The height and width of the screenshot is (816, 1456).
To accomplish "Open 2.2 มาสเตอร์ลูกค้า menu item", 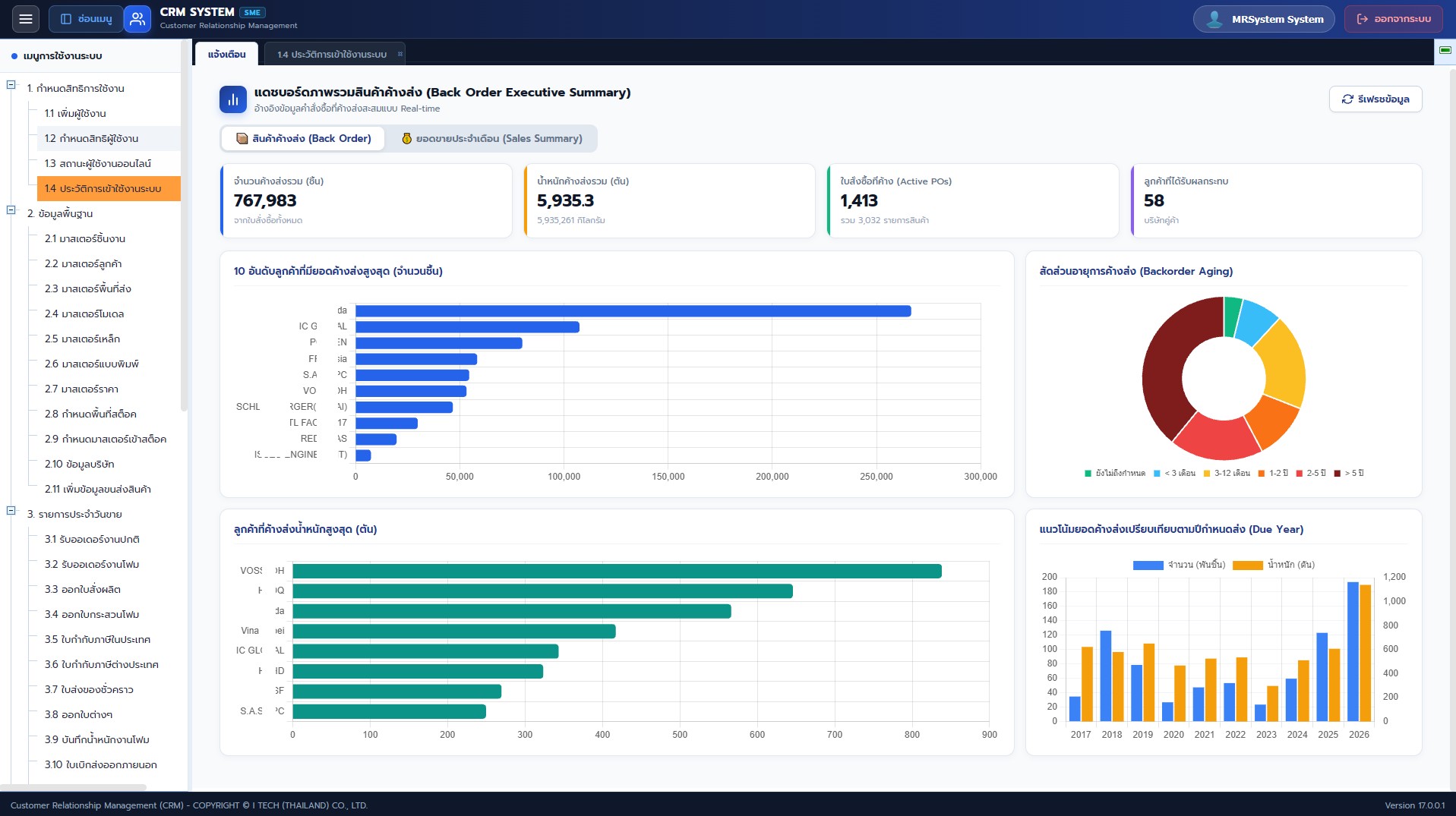I will [x=109, y=264].
